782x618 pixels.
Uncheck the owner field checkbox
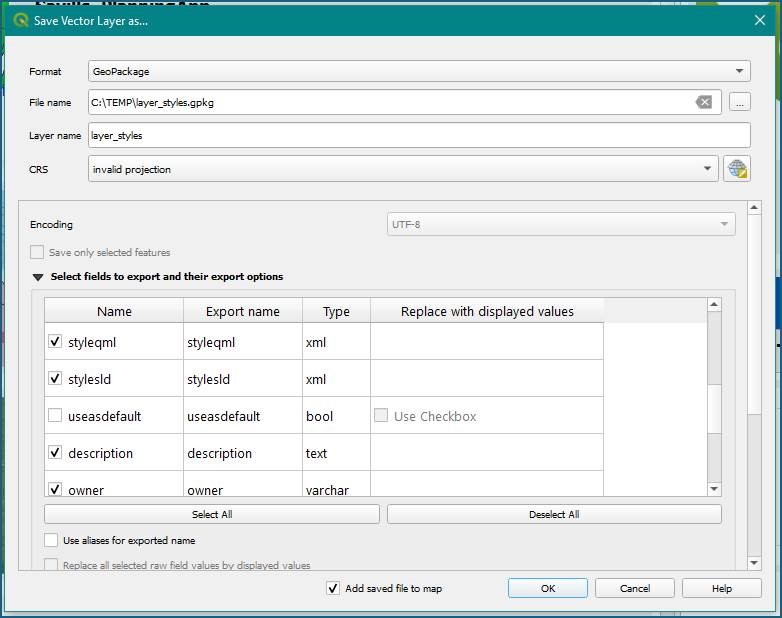[x=55, y=488]
